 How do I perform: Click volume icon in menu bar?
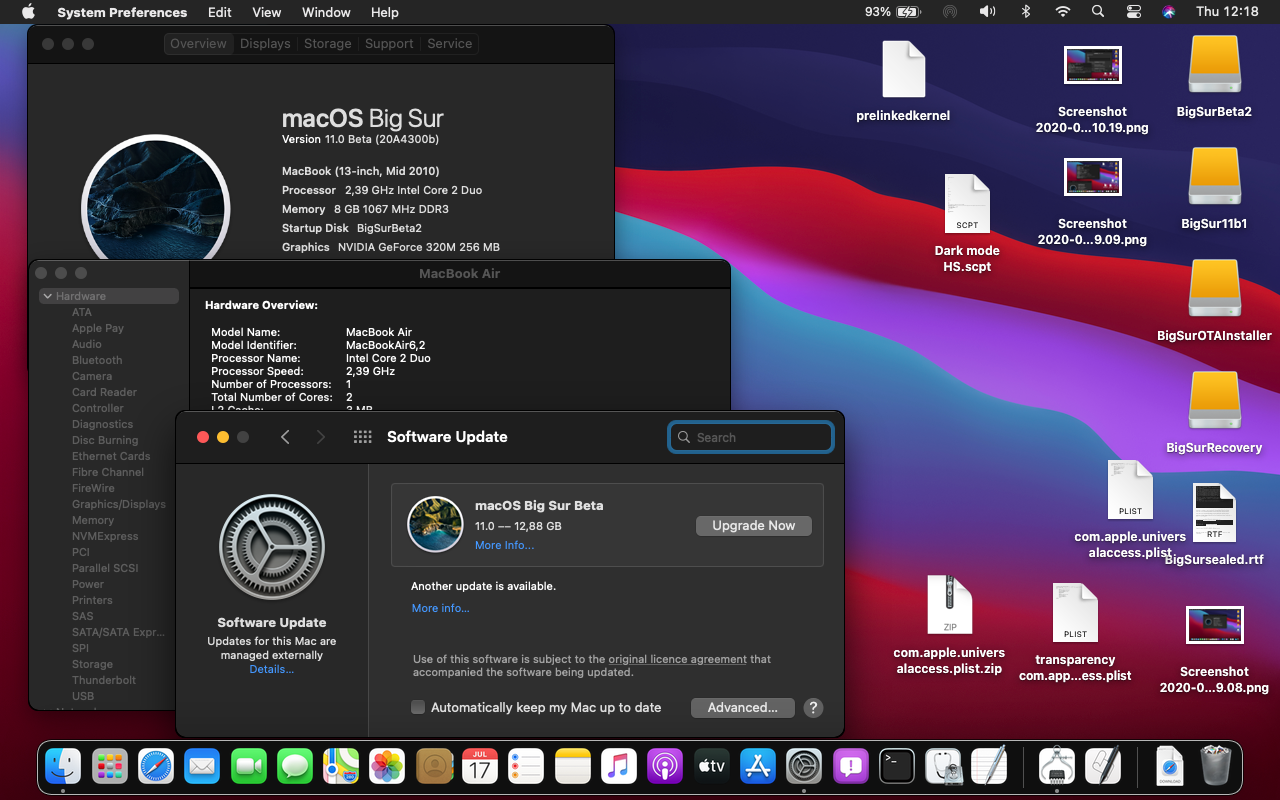[987, 12]
